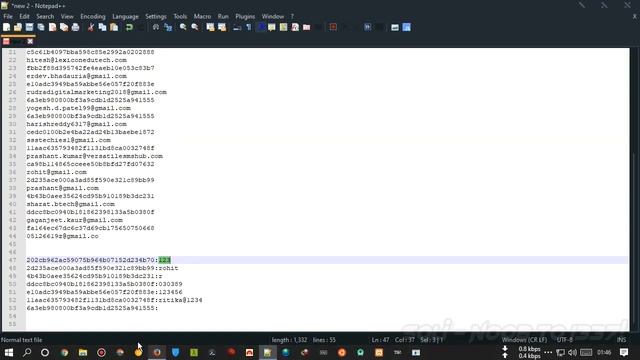Toggle show all characters pilcrow icon
The height and width of the screenshot is (360, 640).
point(249,27)
